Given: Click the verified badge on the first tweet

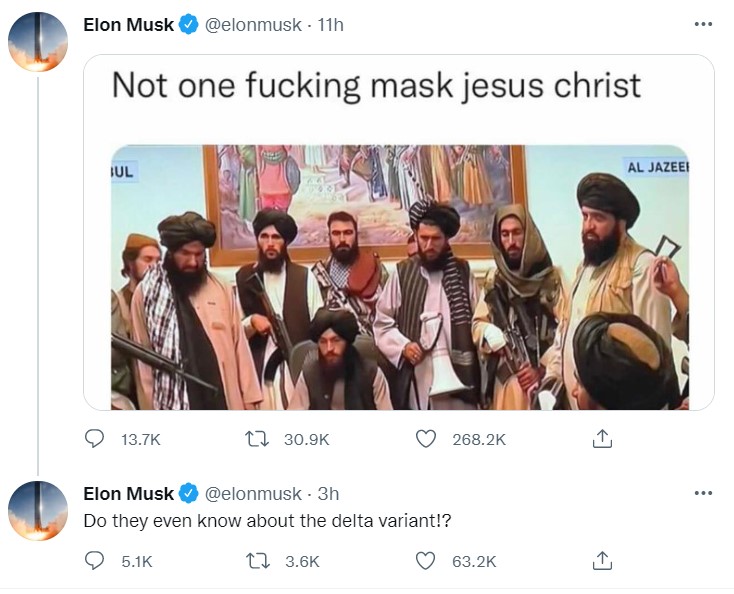Looking at the screenshot, I should coord(188,25).
